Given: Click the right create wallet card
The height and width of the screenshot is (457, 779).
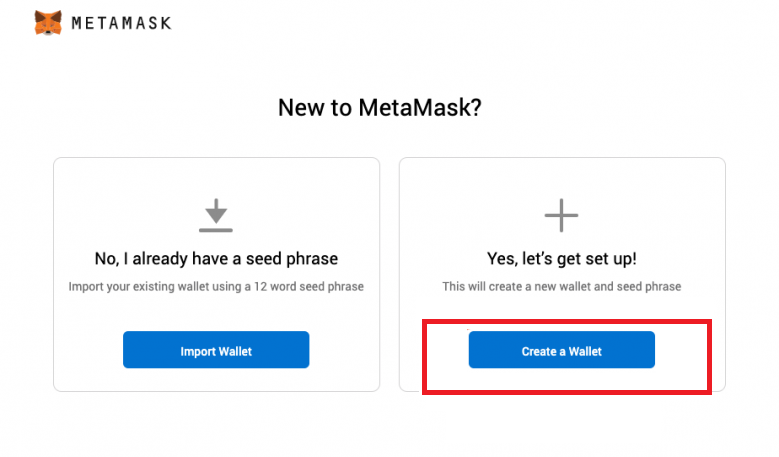Looking at the screenshot, I should (562, 274).
